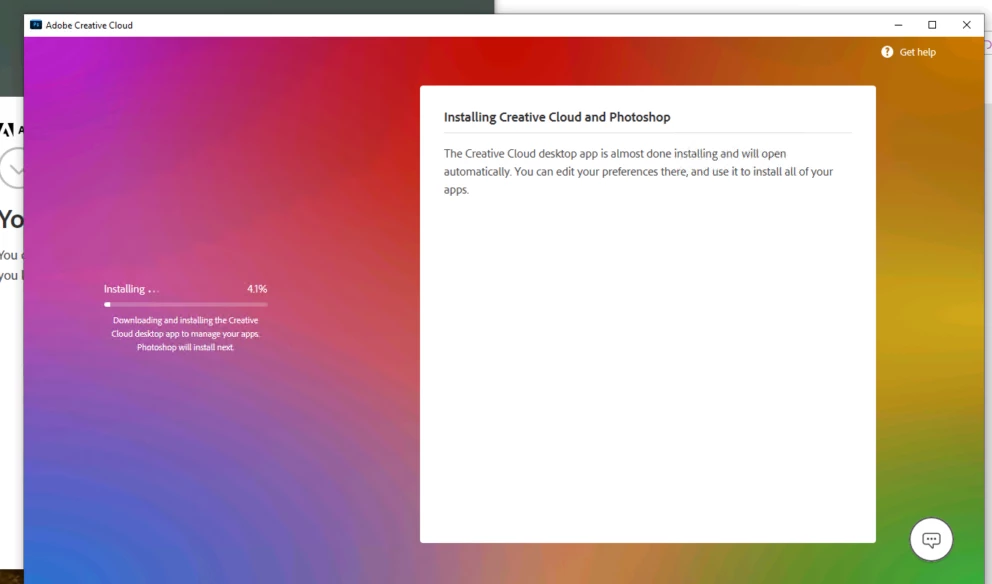
Task: Open the chat support bubble button
Action: (931, 539)
